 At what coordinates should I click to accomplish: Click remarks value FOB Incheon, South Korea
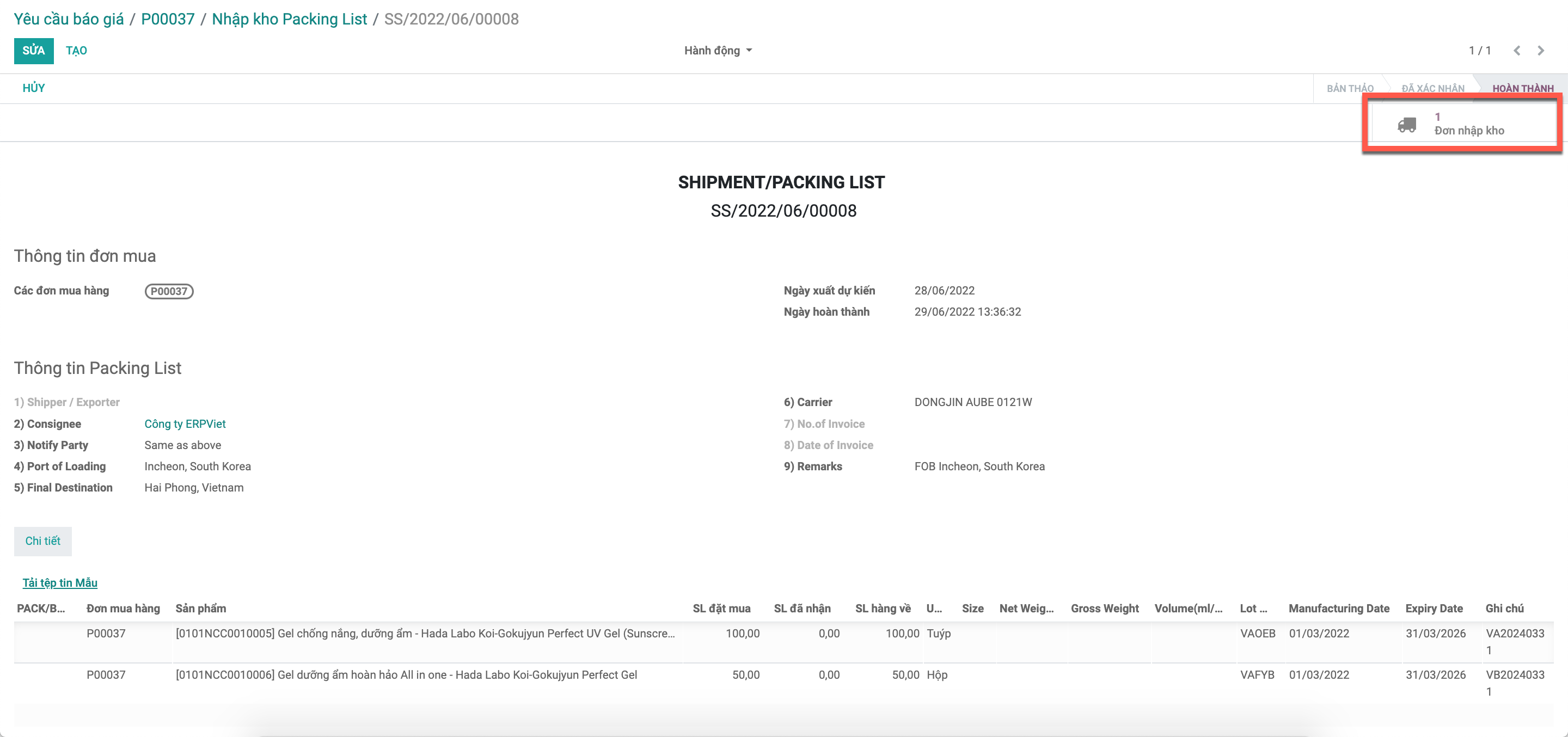tap(979, 466)
